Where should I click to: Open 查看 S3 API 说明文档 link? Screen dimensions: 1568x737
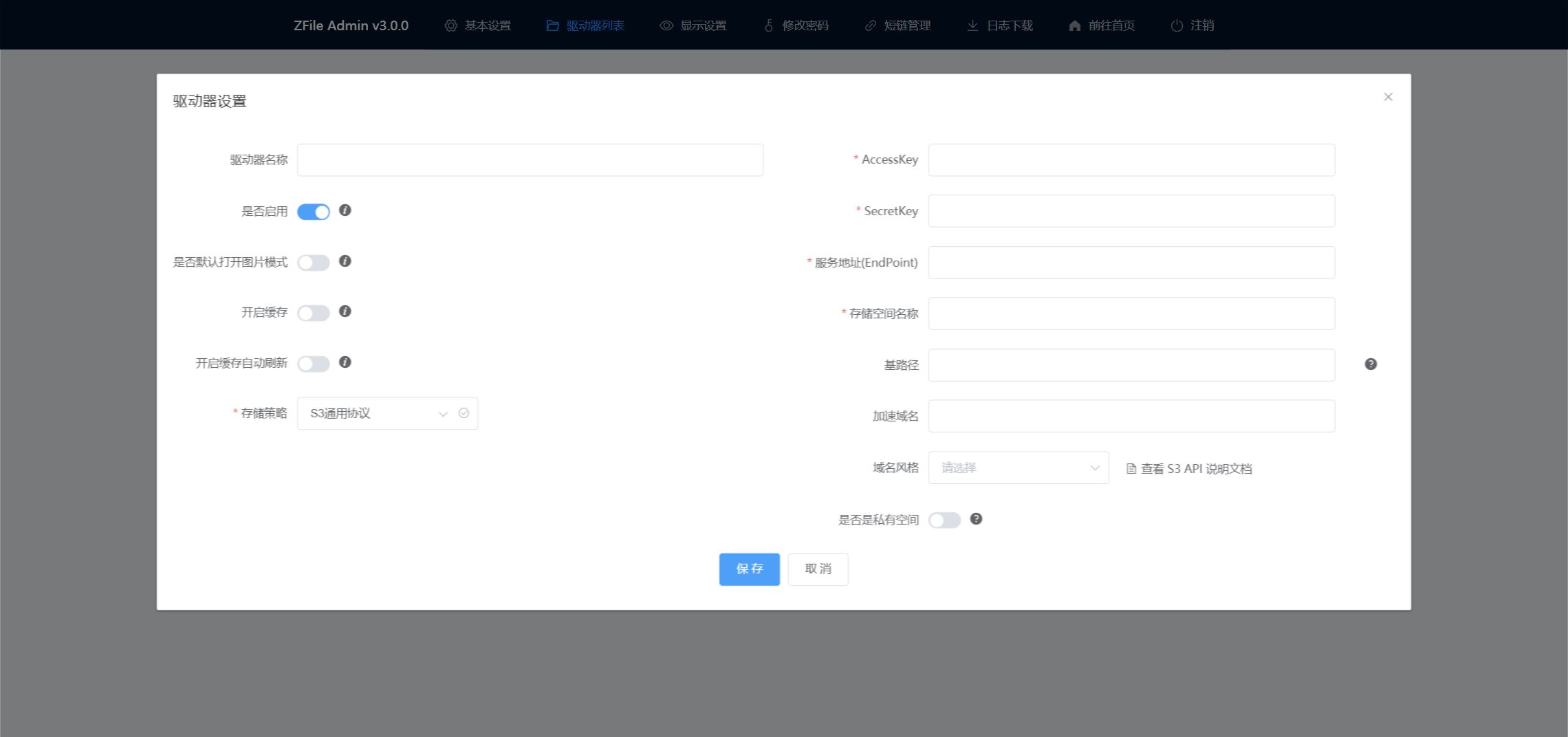click(1189, 469)
